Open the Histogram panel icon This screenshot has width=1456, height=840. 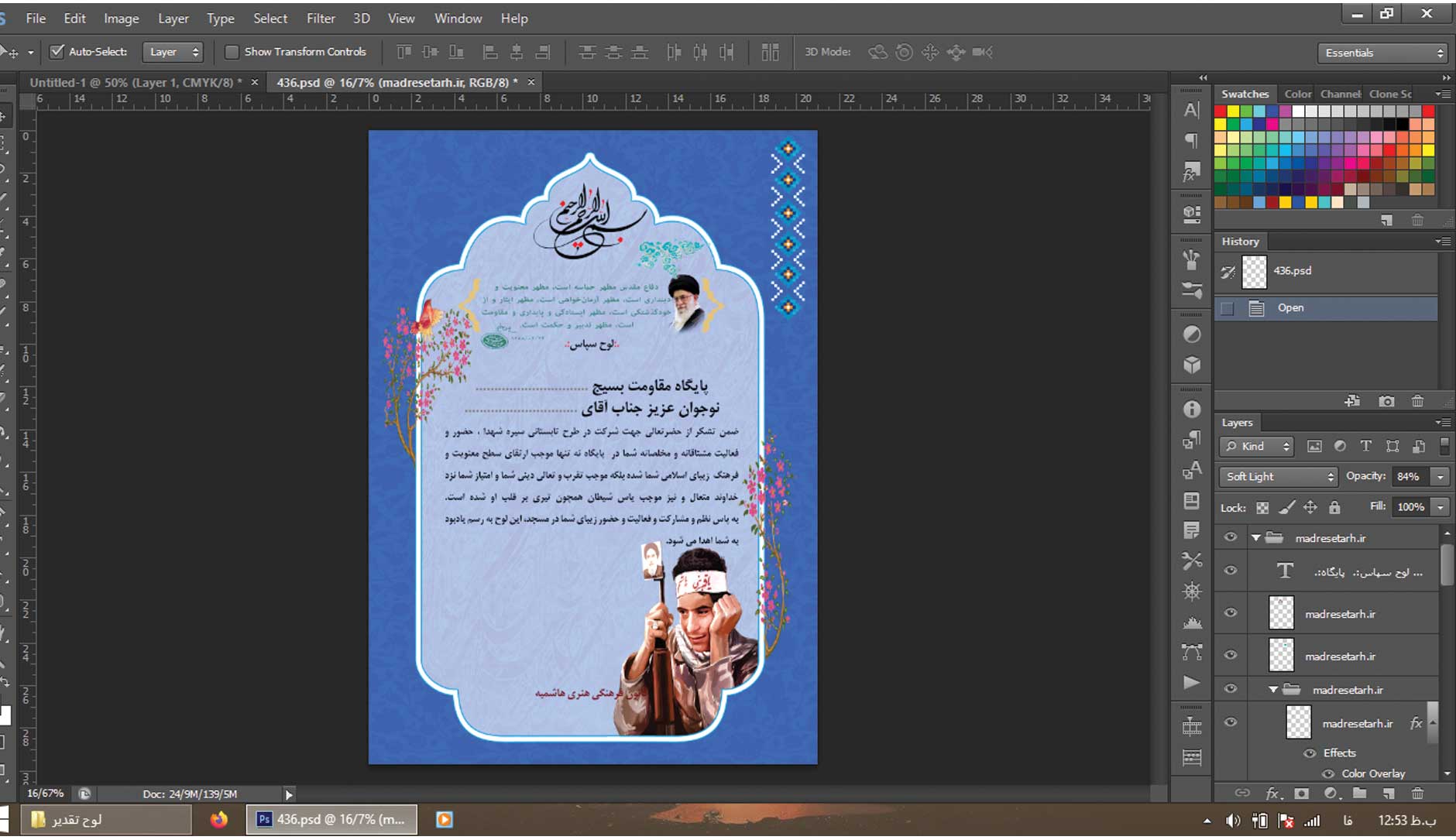coord(1192,622)
